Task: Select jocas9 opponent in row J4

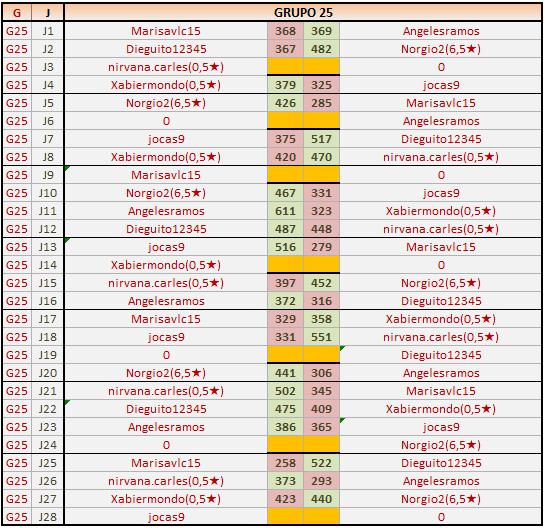Action: point(441,85)
